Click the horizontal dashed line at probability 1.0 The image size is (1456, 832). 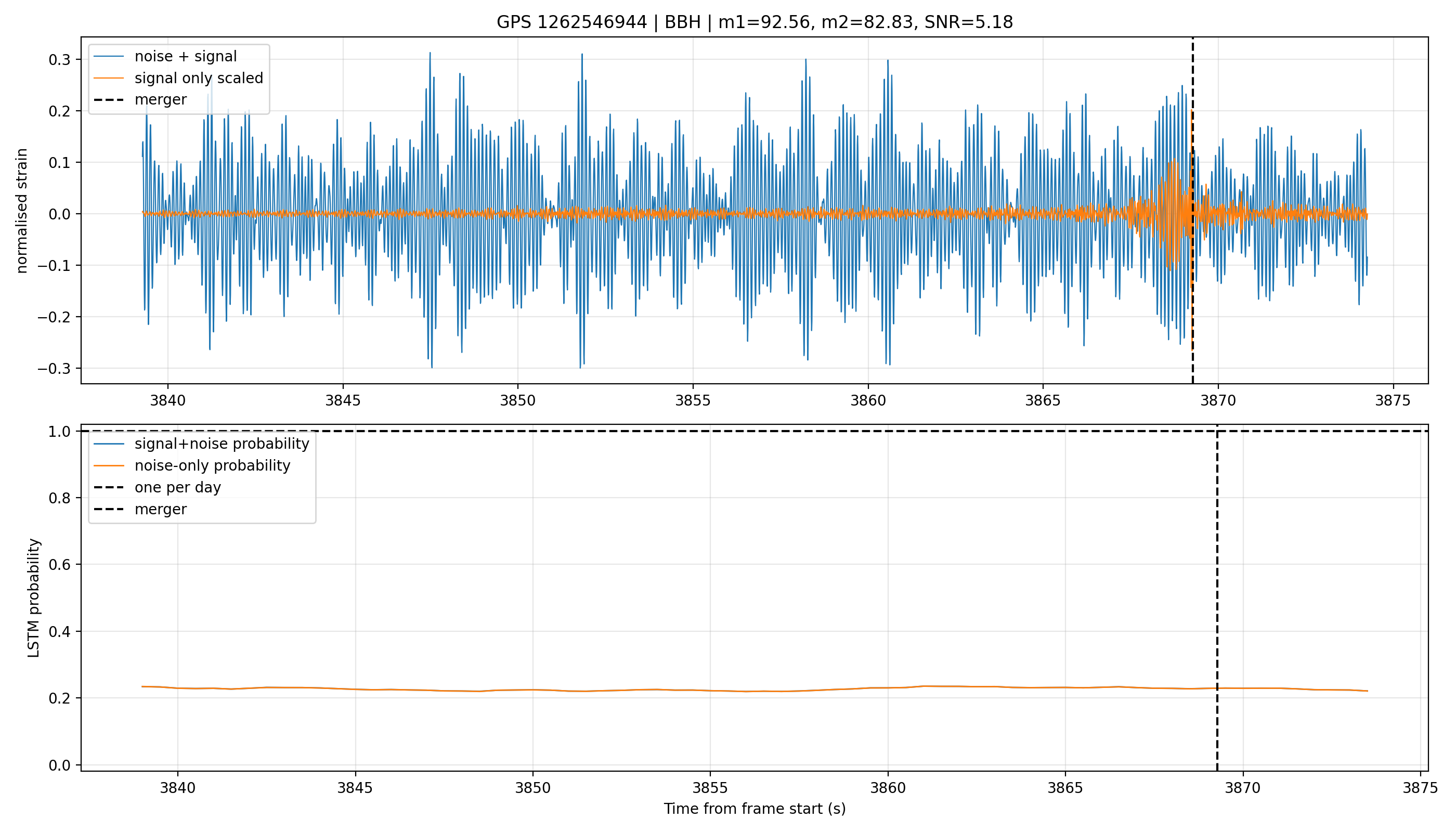coord(755,431)
